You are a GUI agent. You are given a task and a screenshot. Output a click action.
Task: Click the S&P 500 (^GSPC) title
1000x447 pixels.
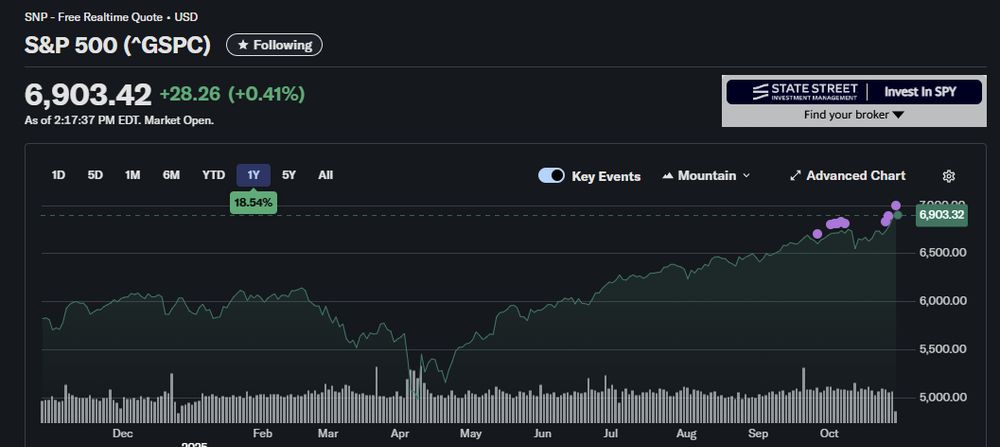[118, 46]
